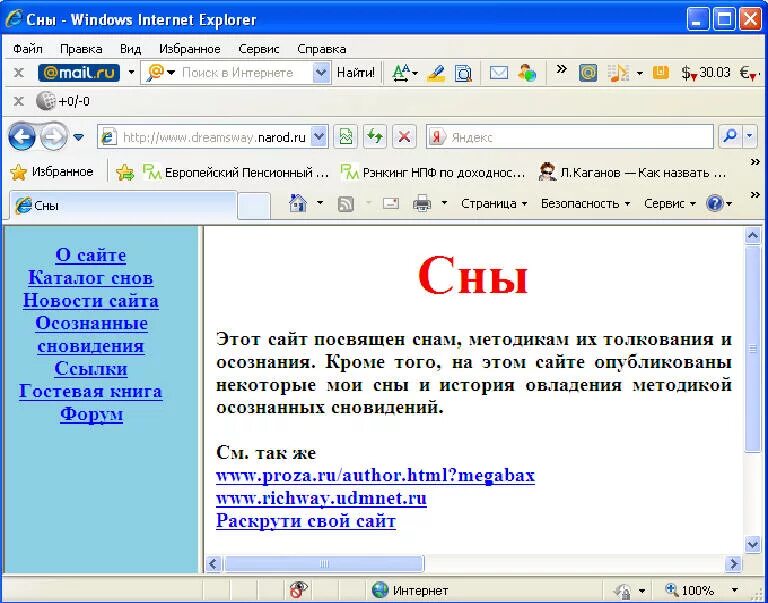Open the Сервис command bar dropdown
Screen dimensions: 768x603
click(670, 204)
